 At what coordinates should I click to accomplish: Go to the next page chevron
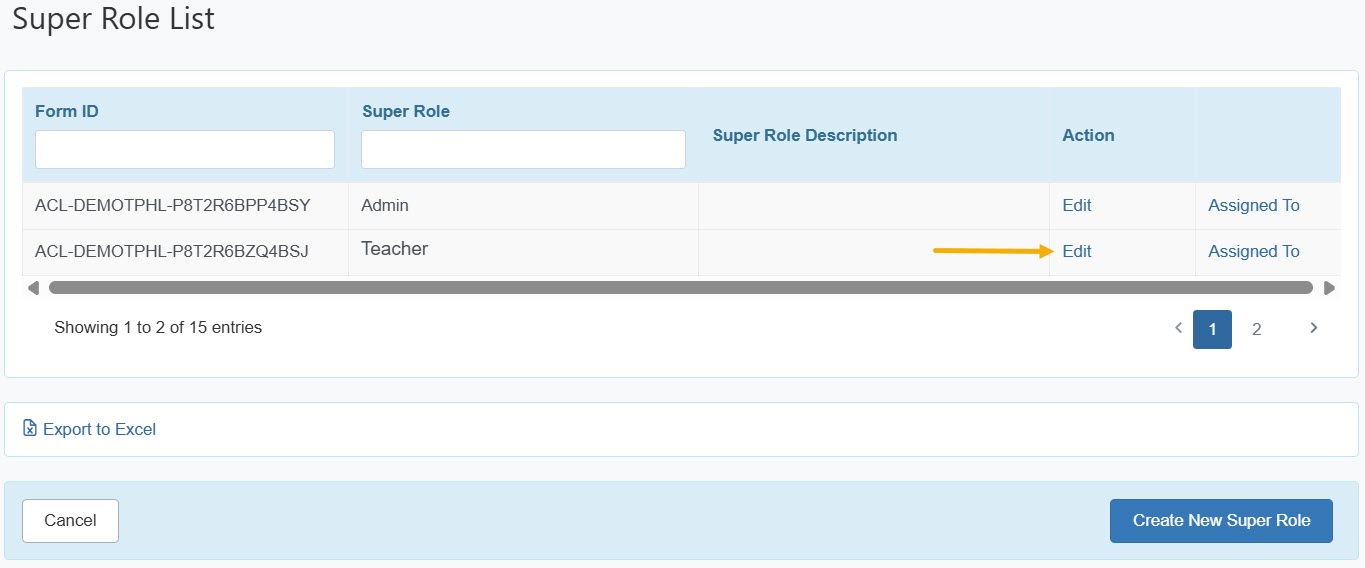click(1314, 328)
